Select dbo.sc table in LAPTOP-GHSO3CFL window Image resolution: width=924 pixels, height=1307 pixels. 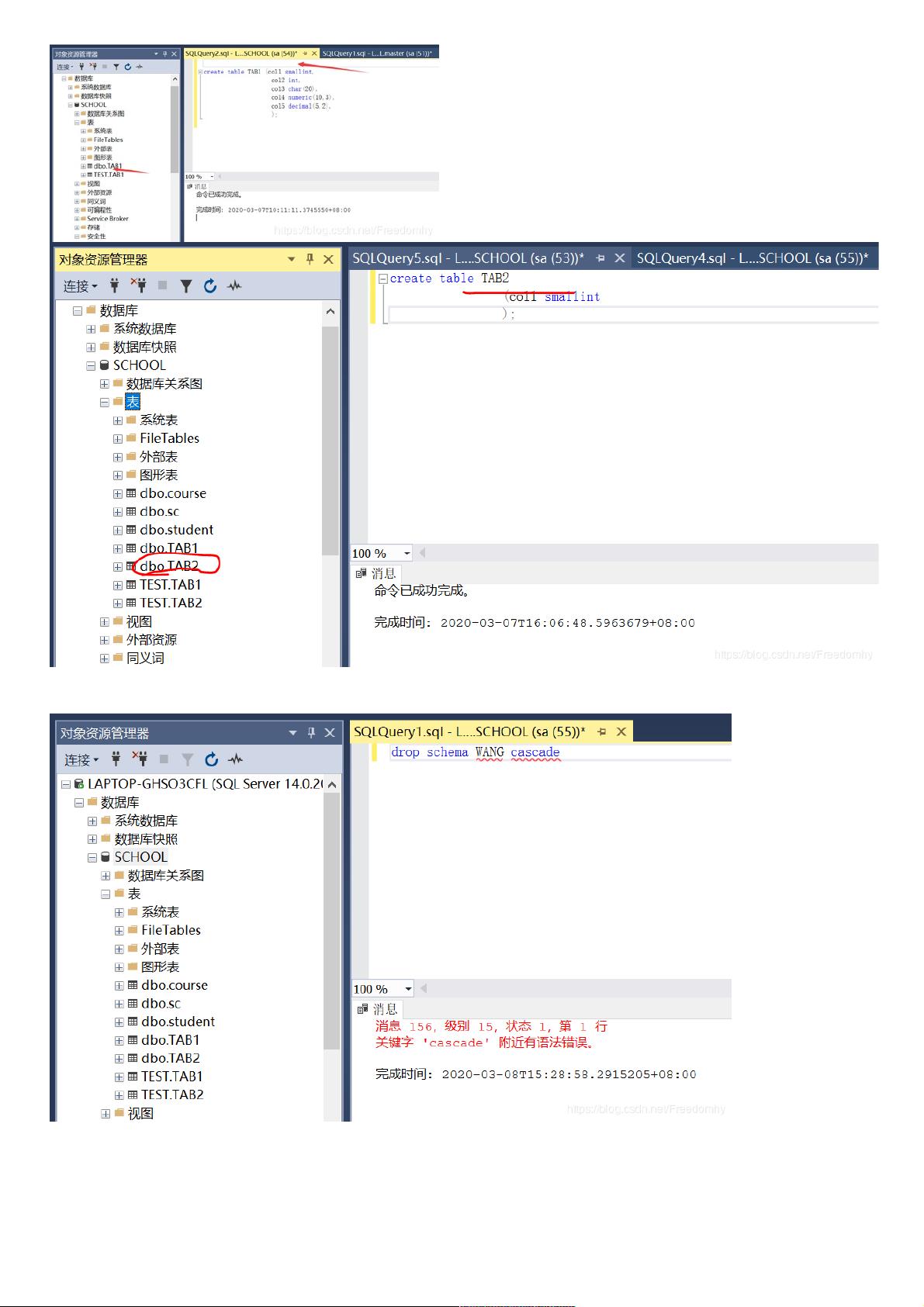(x=161, y=1003)
